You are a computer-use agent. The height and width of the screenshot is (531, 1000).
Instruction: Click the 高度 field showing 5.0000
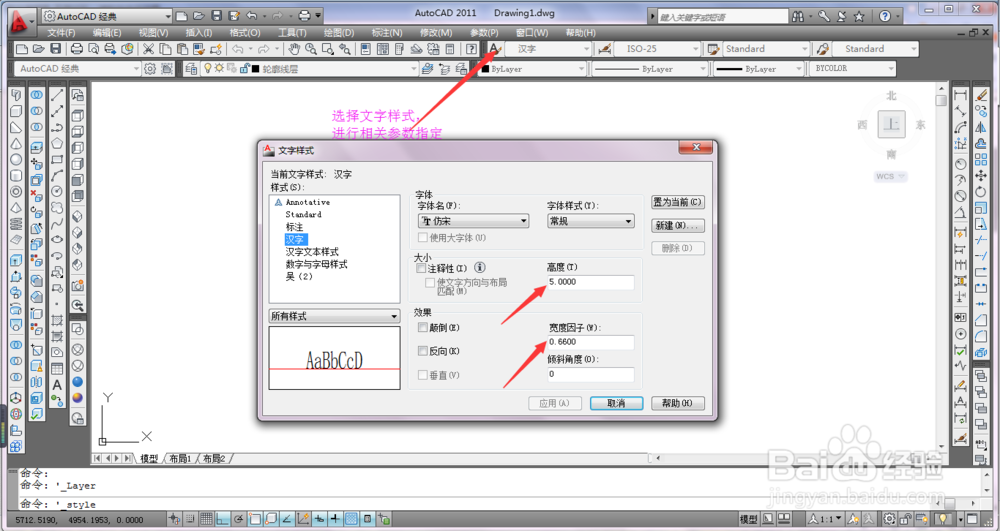click(591, 282)
